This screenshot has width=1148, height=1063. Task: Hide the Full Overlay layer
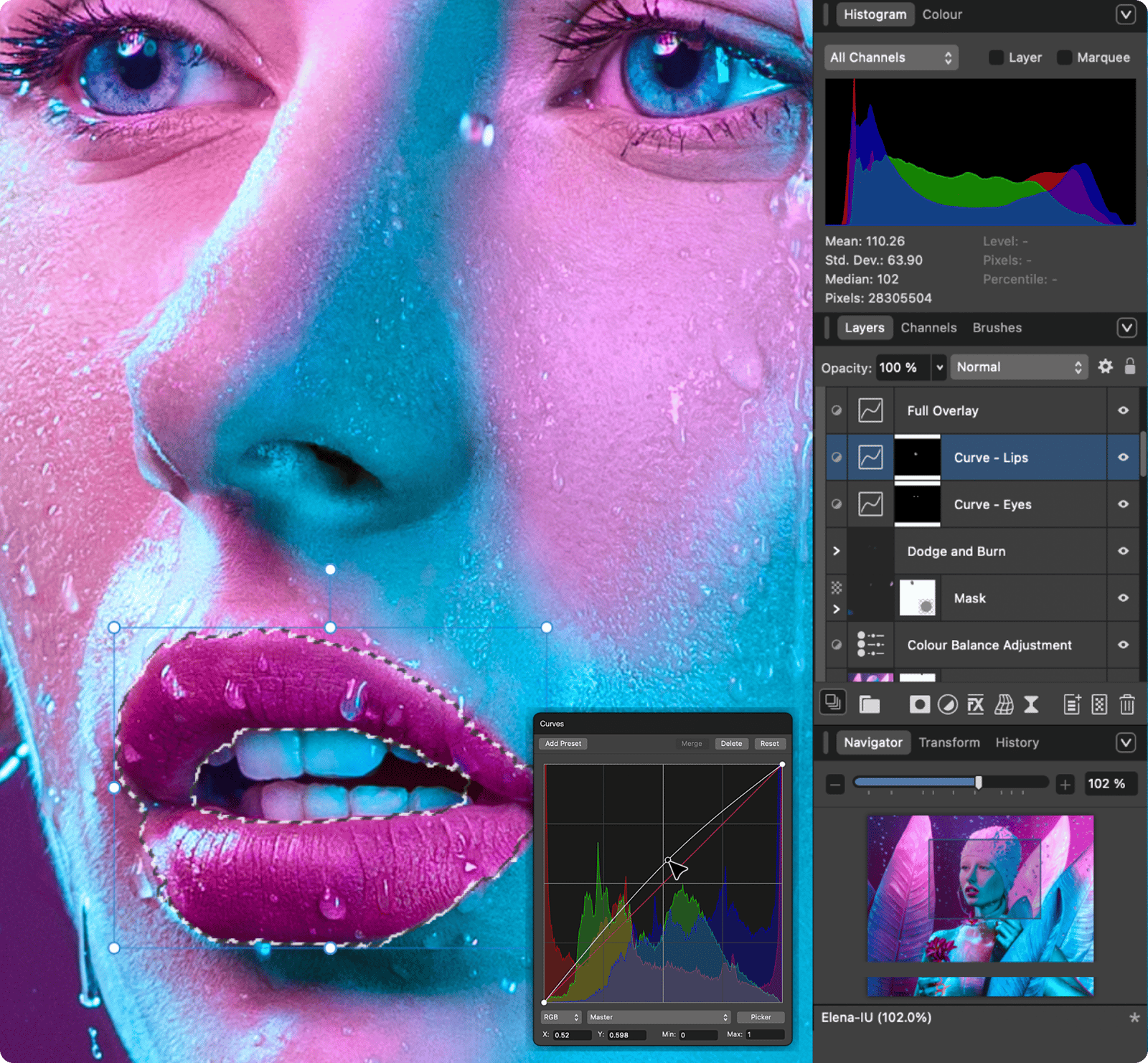click(1123, 410)
